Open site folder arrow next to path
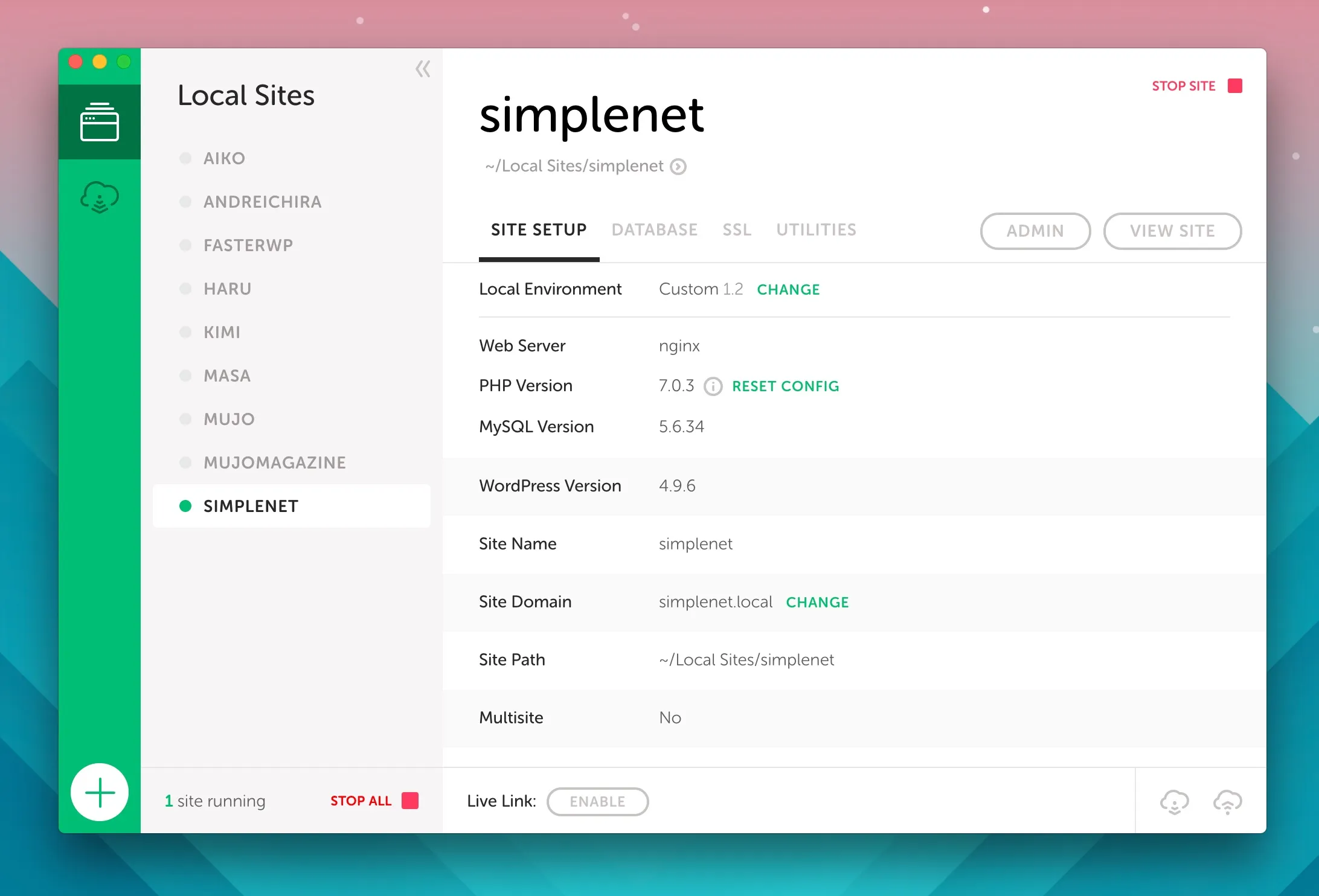The height and width of the screenshot is (896, 1319). (x=678, y=167)
